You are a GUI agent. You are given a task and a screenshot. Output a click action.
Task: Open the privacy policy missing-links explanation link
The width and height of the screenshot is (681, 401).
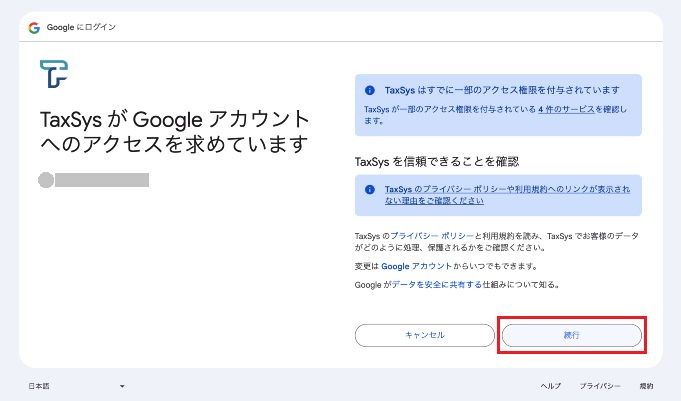(507, 195)
